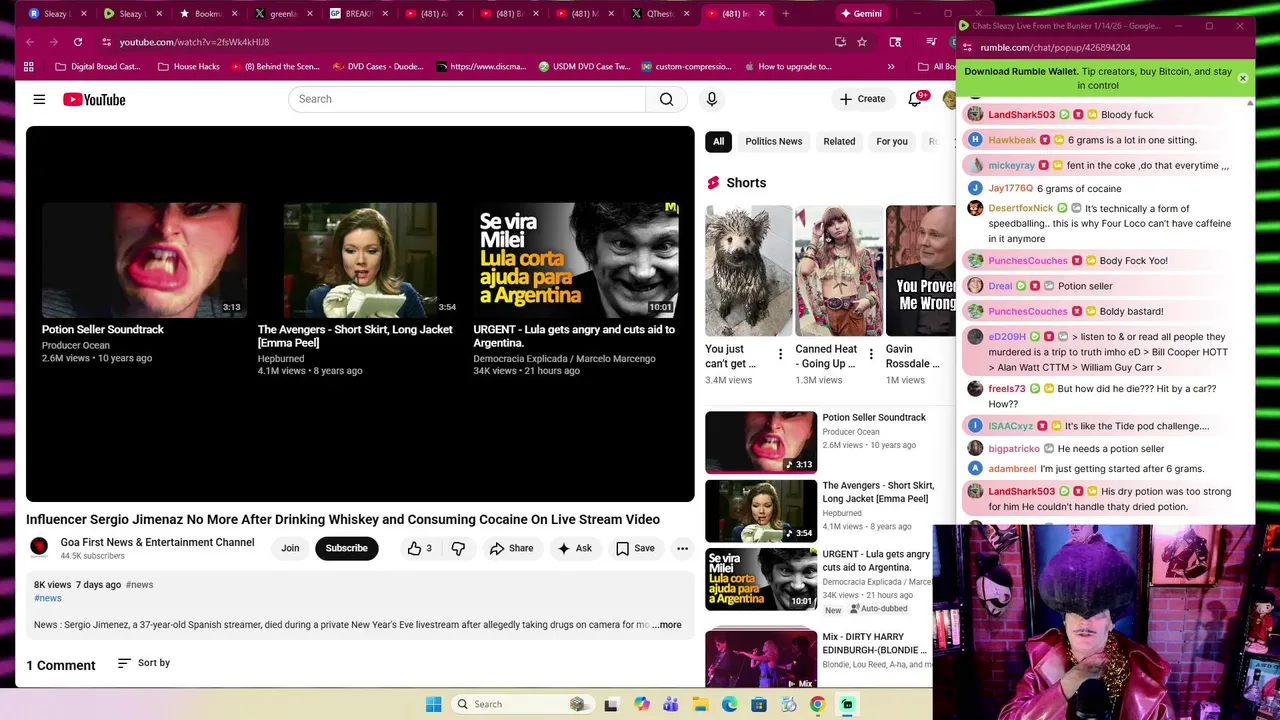This screenshot has width=1280, height=720.
Task: Play 'Potion Seller Soundtrack' endscreen suggestion
Action: (x=144, y=260)
